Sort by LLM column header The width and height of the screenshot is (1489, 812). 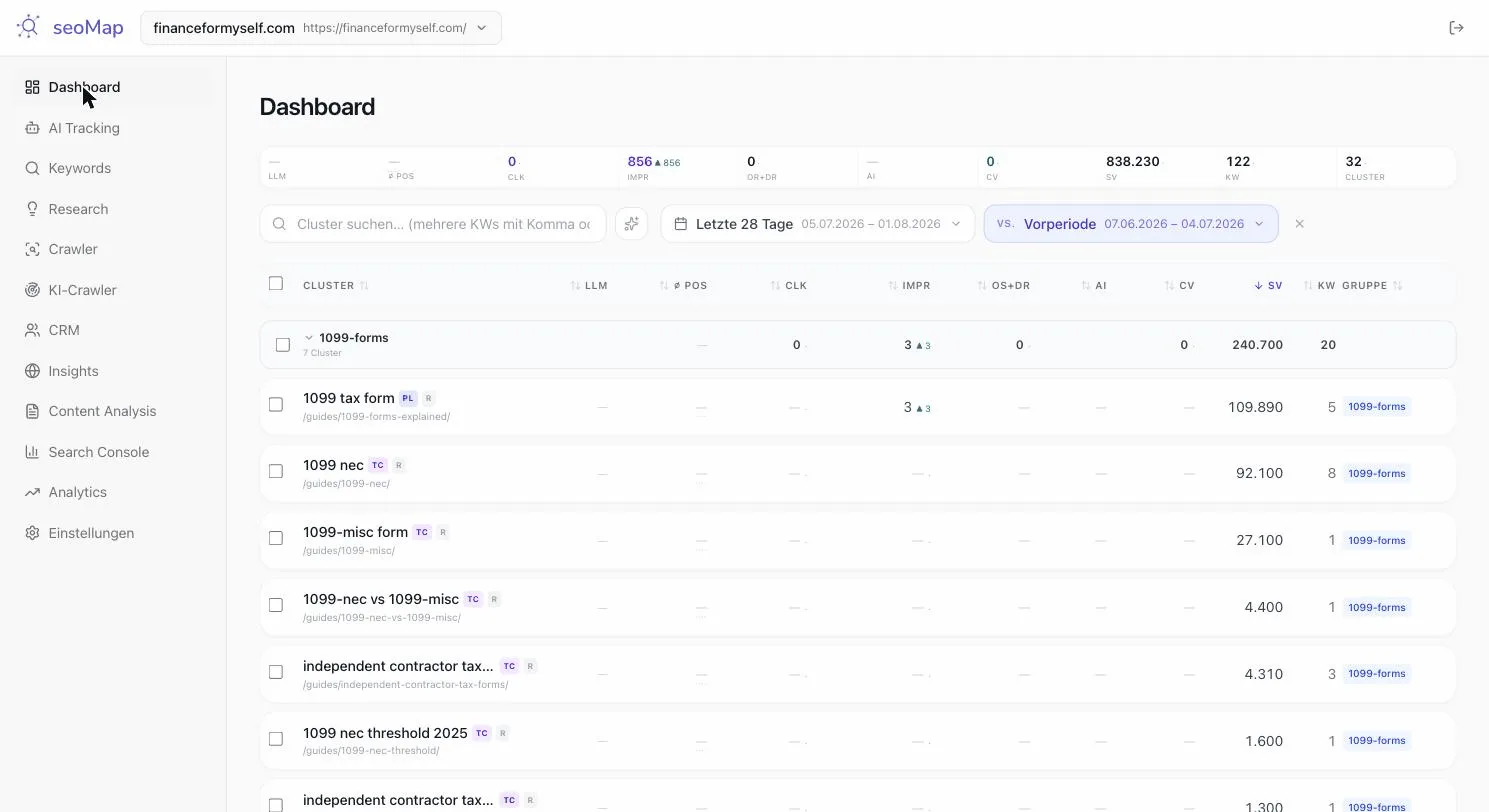(x=590, y=286)
